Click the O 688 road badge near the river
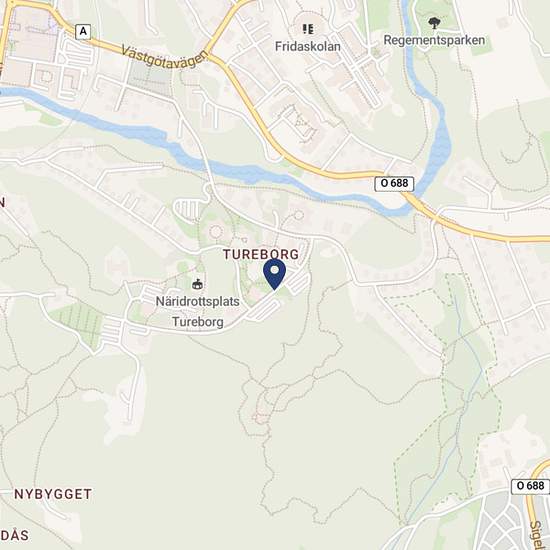 click(x=394, y=183)
